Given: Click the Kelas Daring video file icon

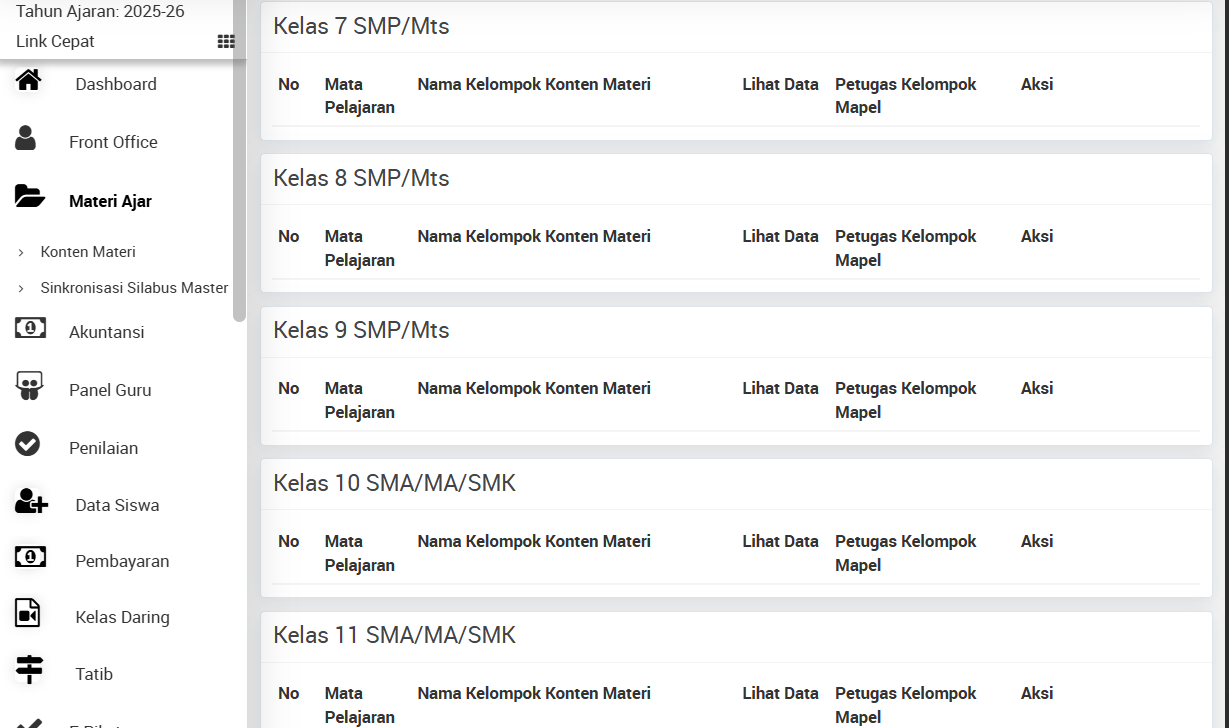Looking at the screenshot, I should tap(27, 613).
